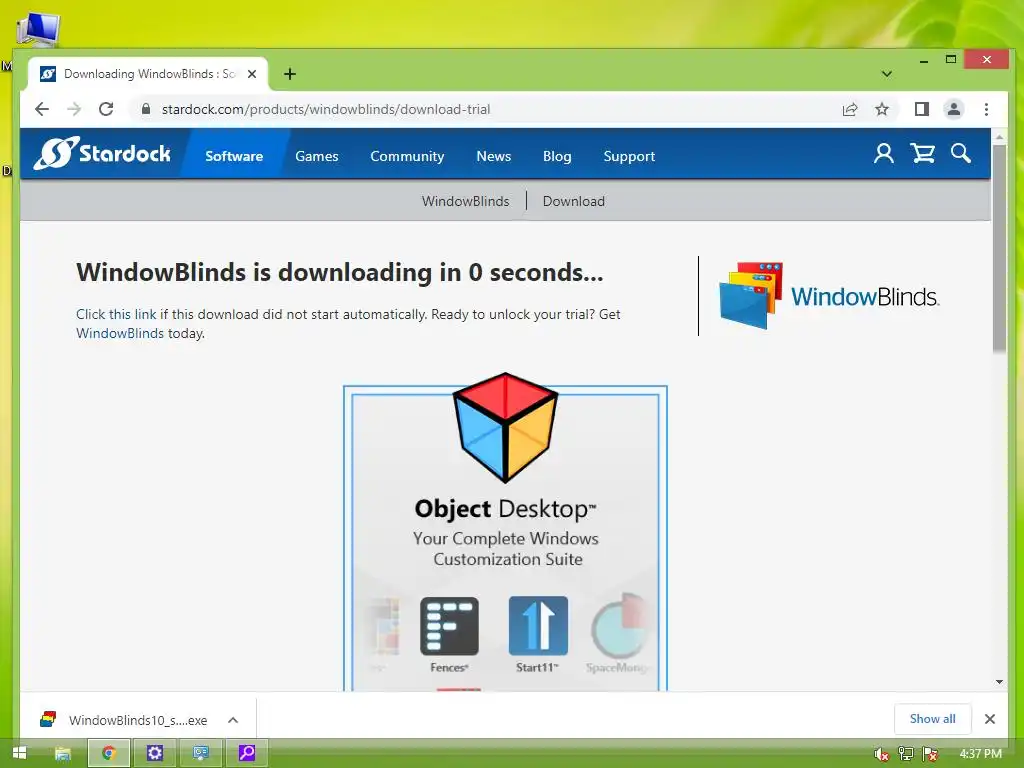The width and height of the screenshot is (1024, 768).
Task: Reload the Stardock page
Action: click(x=106, y=109)
